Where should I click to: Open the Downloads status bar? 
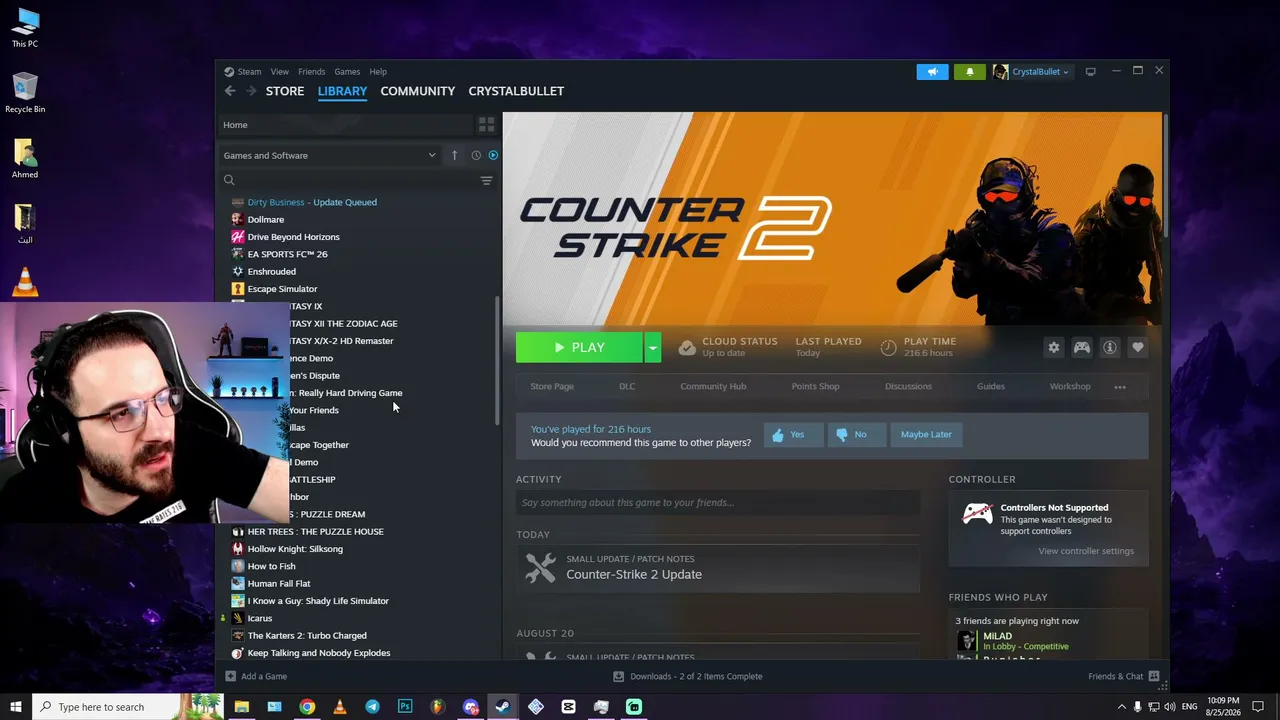click(x=688, y=677)
